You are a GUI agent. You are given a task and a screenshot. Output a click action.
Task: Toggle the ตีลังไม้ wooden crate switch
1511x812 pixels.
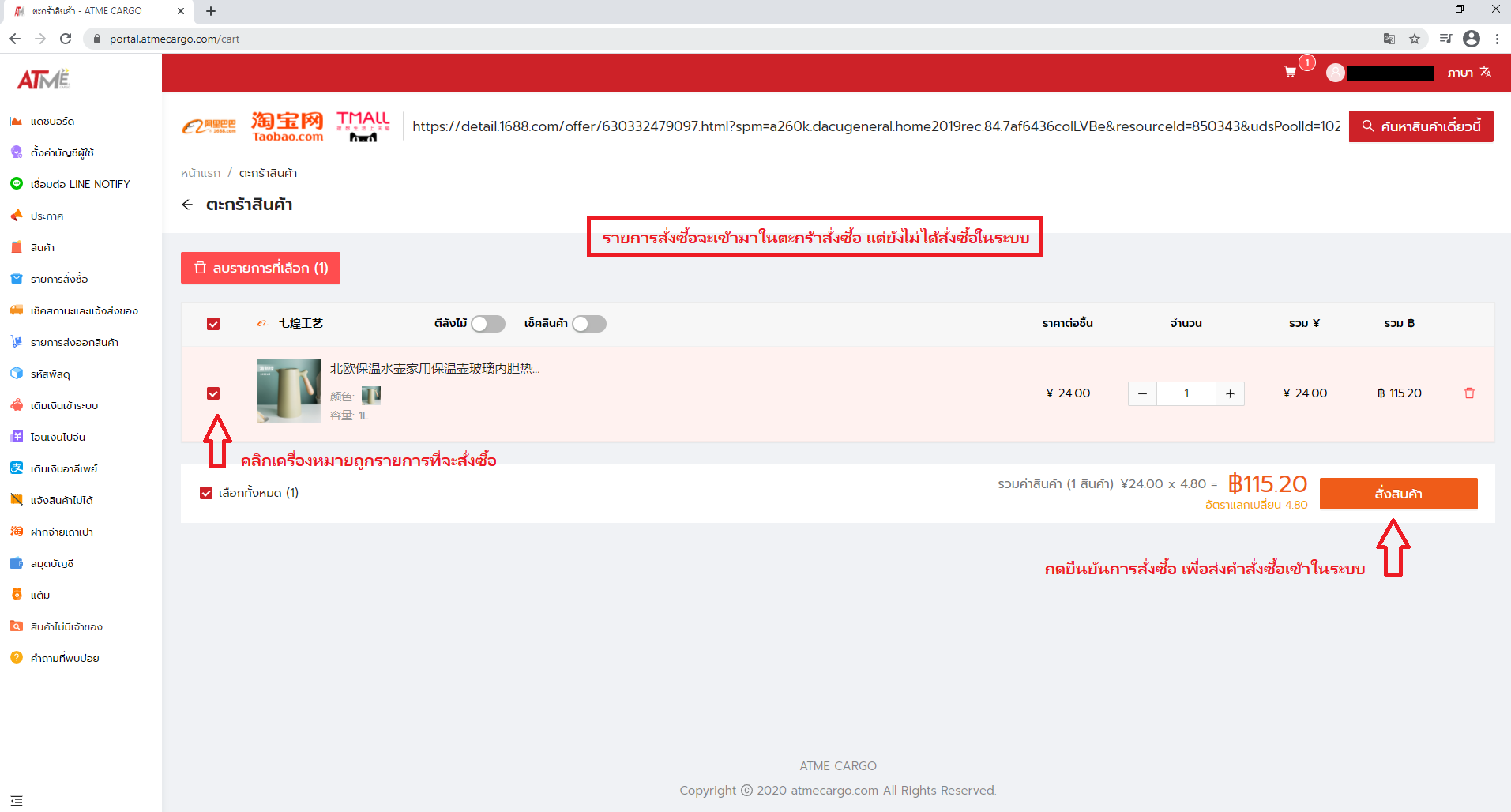coord(488,324)
